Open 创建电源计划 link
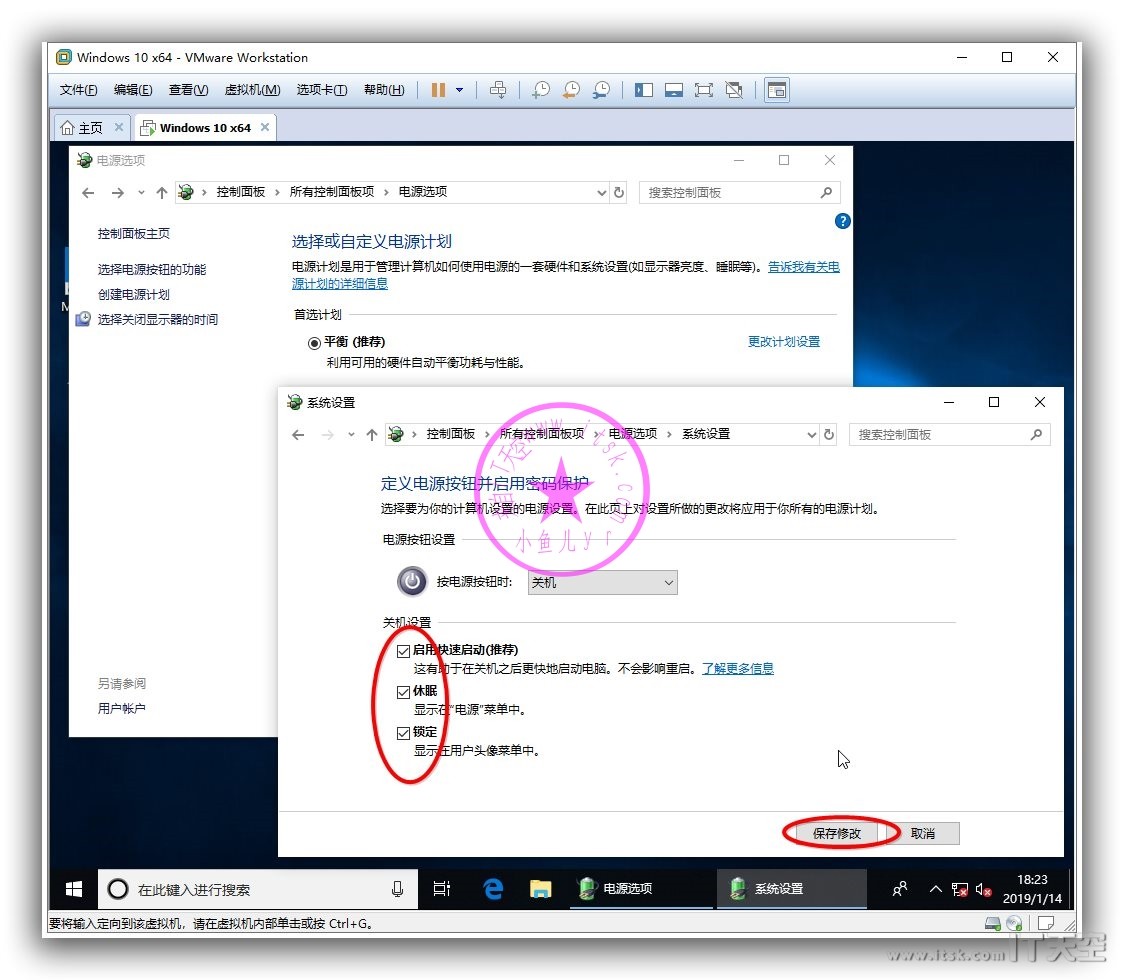 tap(133, 295)
